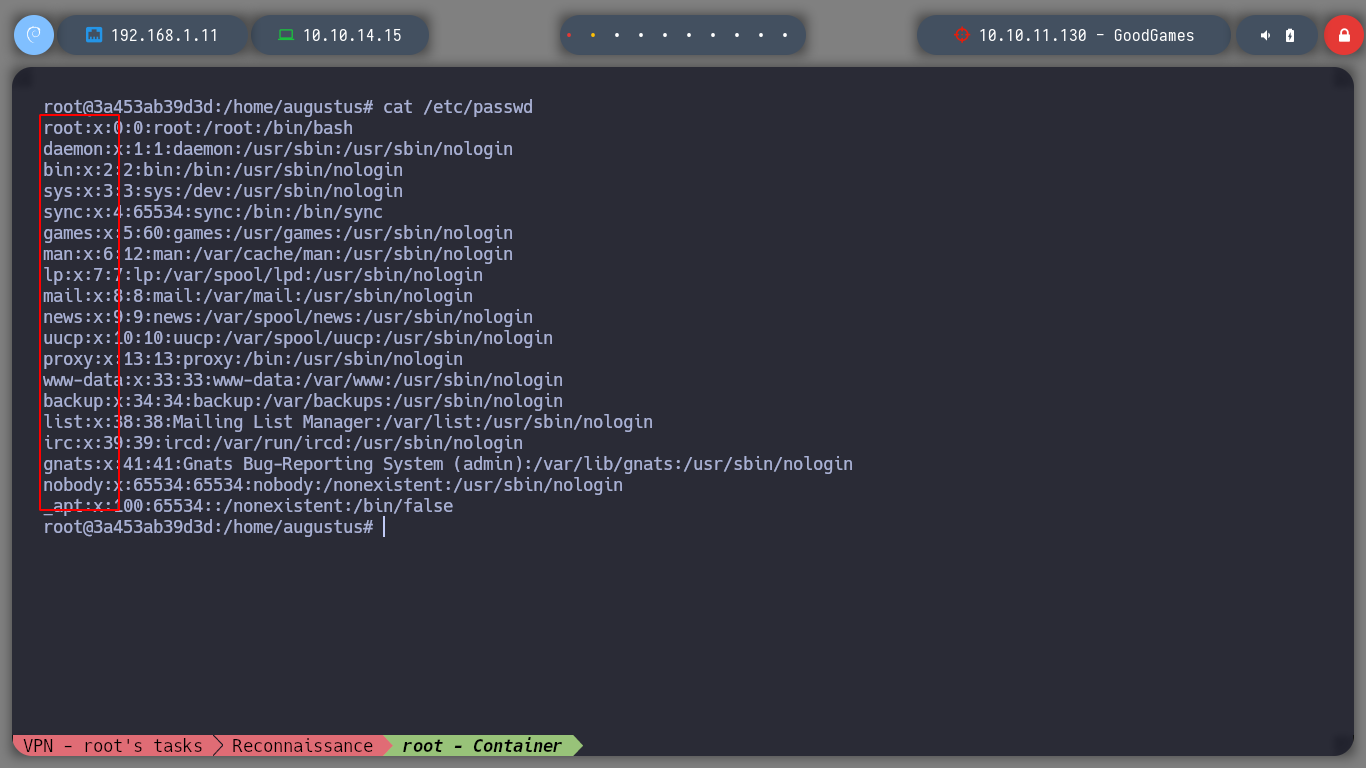Click the bin:x:2:2 passwd line
Viewport: 1366px width, 768px height.
(x=223, y=170)
